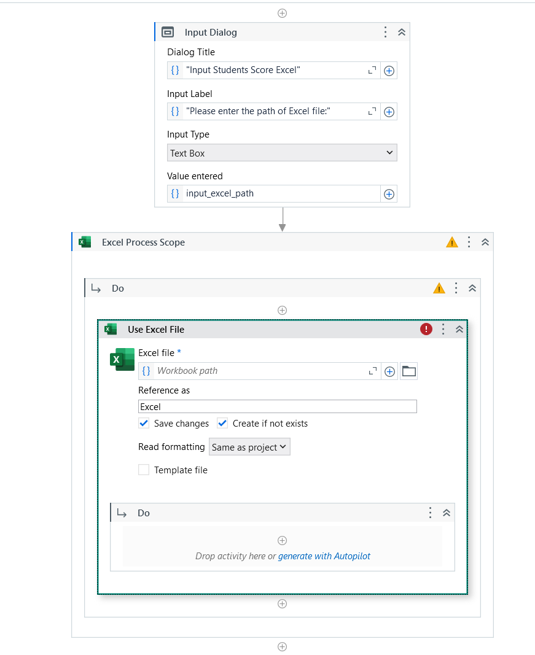Click plus button next to Value entered field
Image resolution: width=535 pixels, height=655 pixels.
point(389,194)
